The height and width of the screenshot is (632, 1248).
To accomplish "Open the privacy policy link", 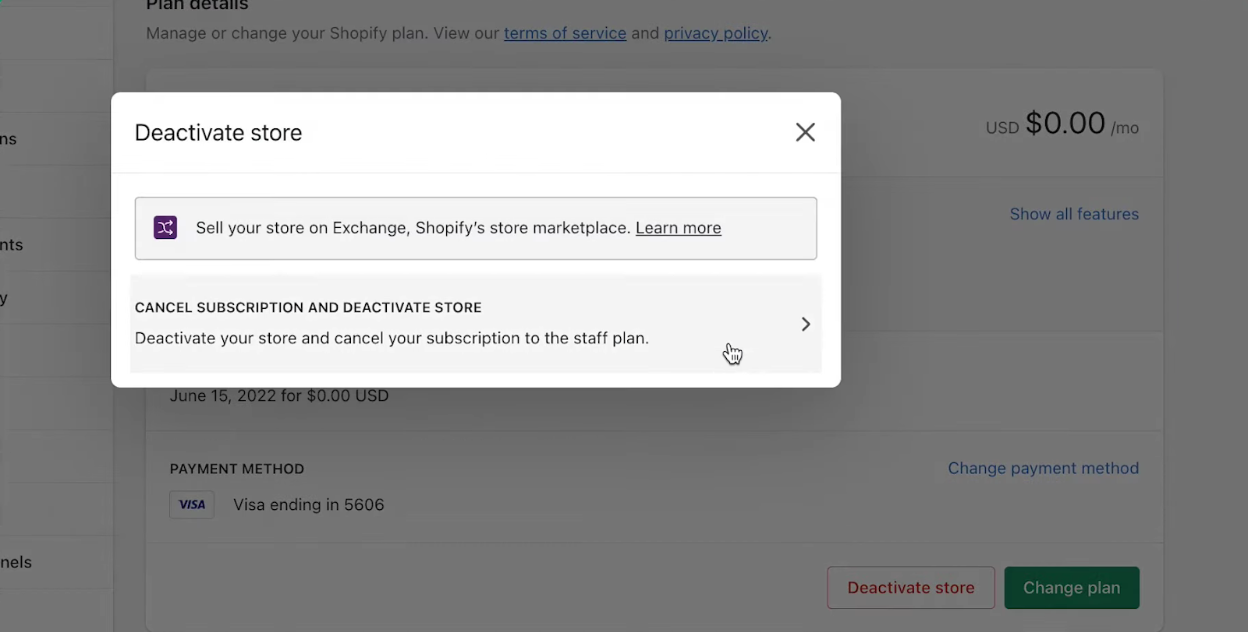I will (716, 33).
